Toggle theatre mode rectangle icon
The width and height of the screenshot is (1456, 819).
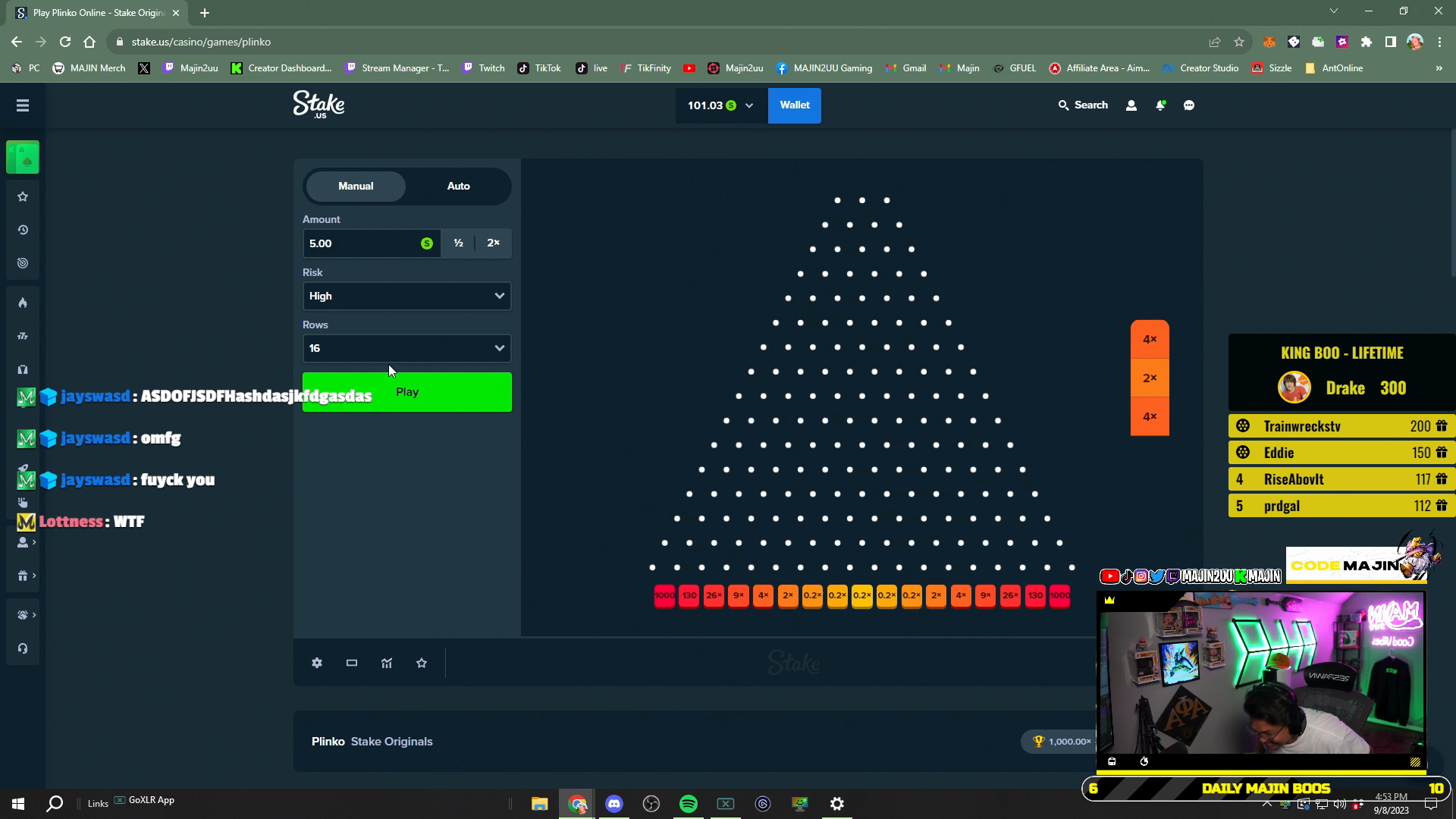(x=352, y=664)
